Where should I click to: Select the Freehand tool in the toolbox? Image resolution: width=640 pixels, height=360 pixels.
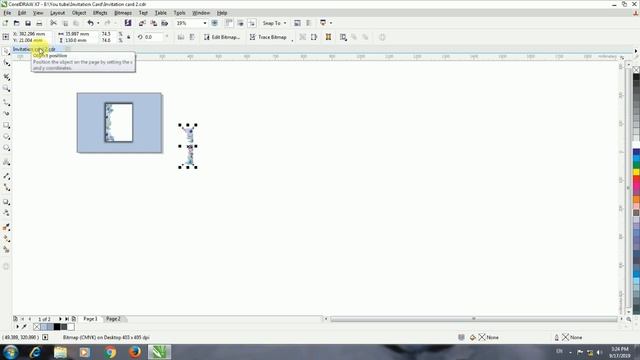6,102
